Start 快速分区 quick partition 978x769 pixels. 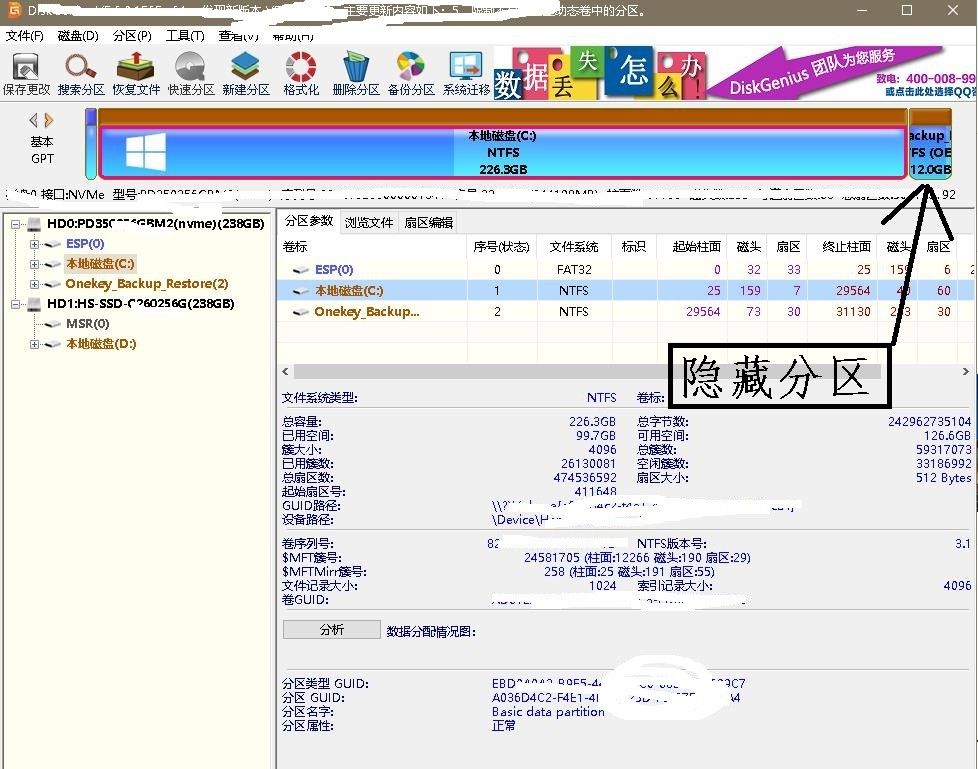click(191, 74)
